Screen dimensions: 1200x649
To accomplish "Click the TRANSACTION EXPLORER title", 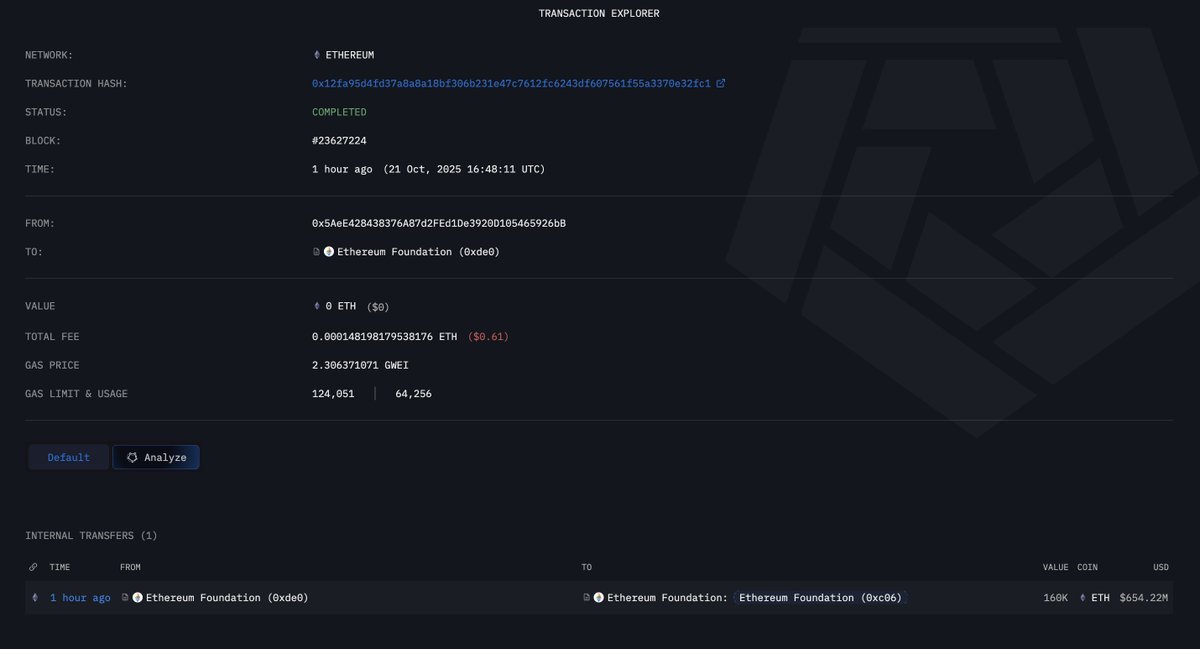I will tap(599, 14).
